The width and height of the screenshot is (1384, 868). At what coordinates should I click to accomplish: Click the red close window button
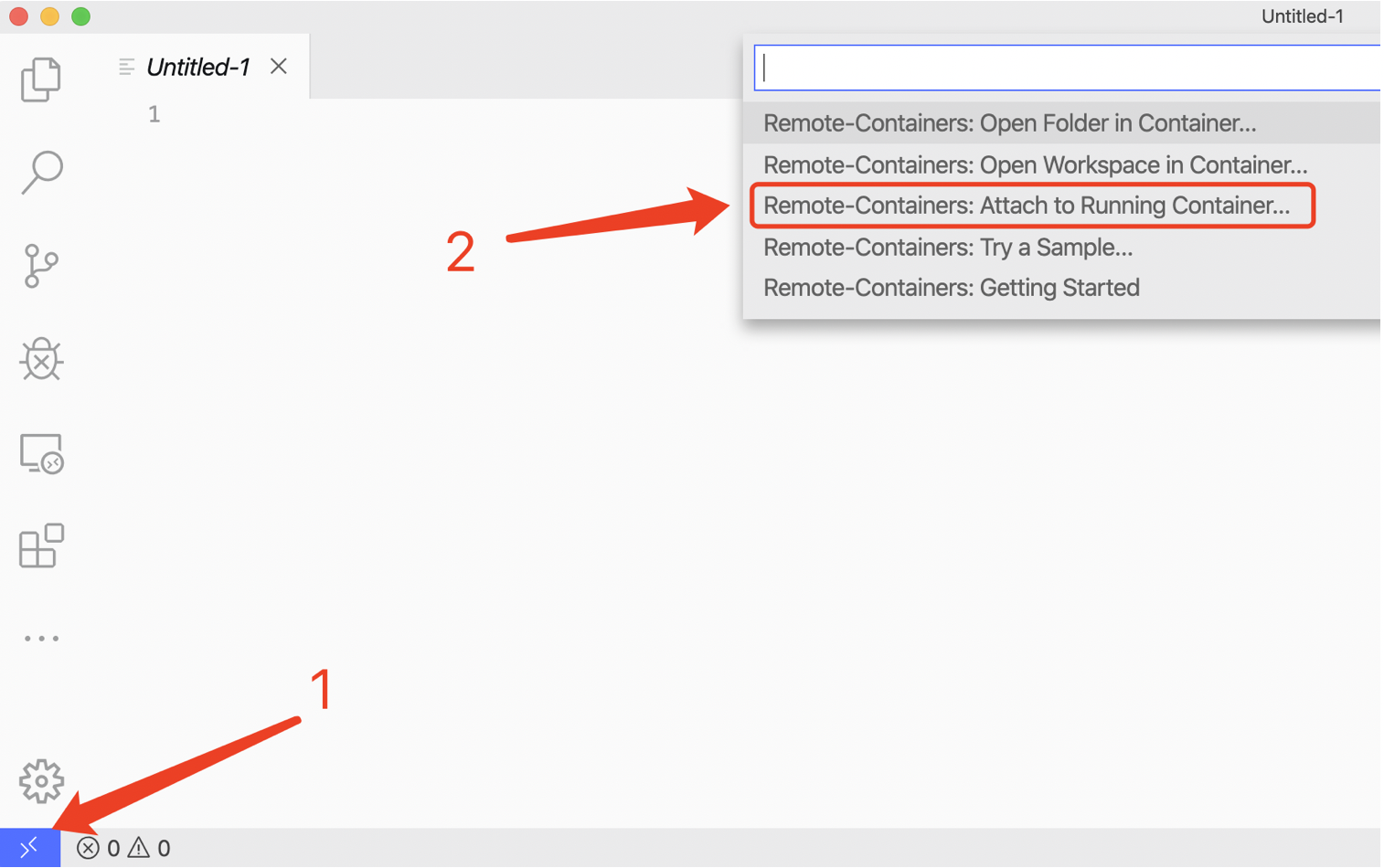[x=18, y=16]
